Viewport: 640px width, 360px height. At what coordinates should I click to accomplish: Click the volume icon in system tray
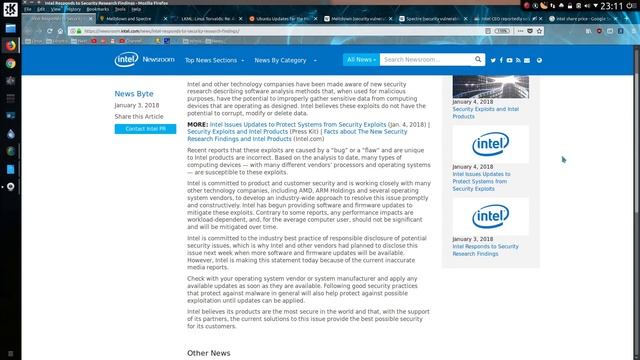click(x=587, y=6)
